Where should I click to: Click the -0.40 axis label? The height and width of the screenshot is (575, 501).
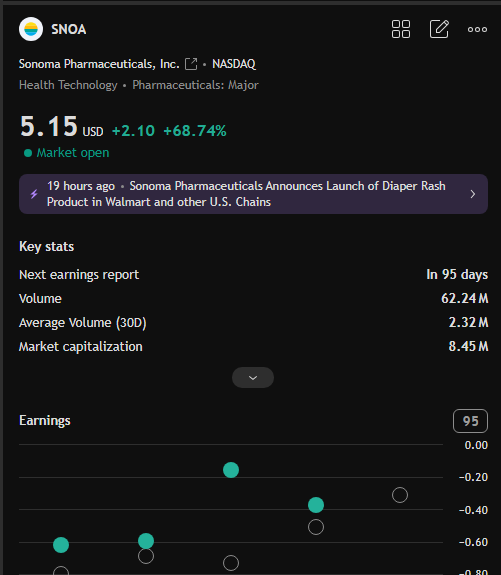pos(473,510)
